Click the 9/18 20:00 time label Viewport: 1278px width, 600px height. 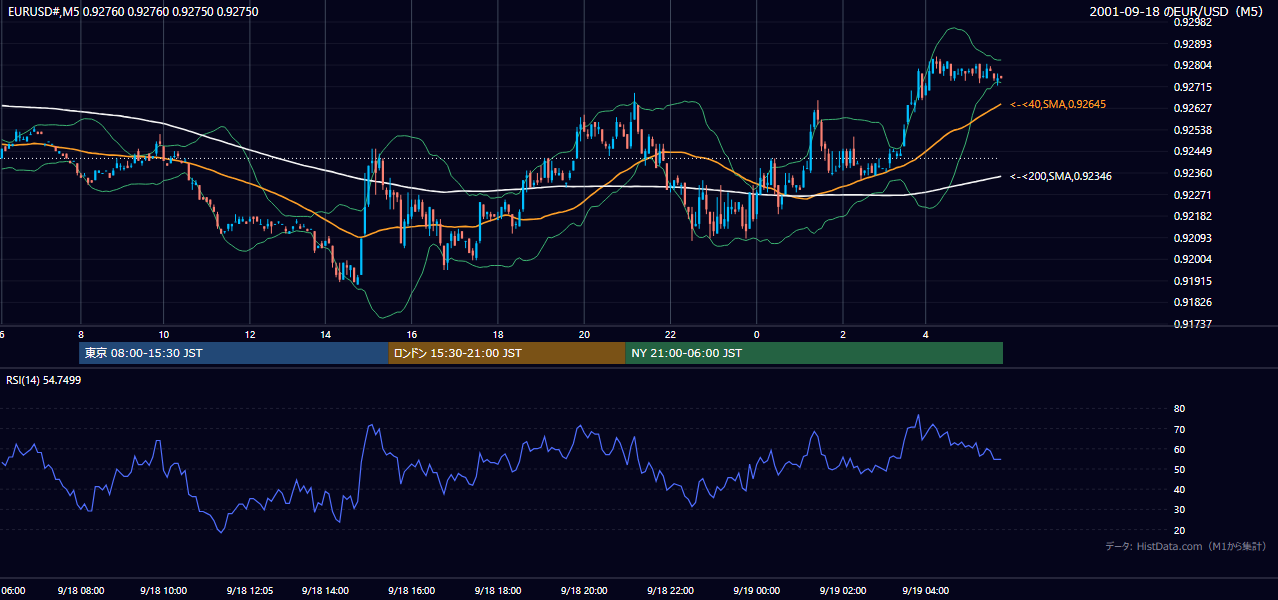point(584,590)
